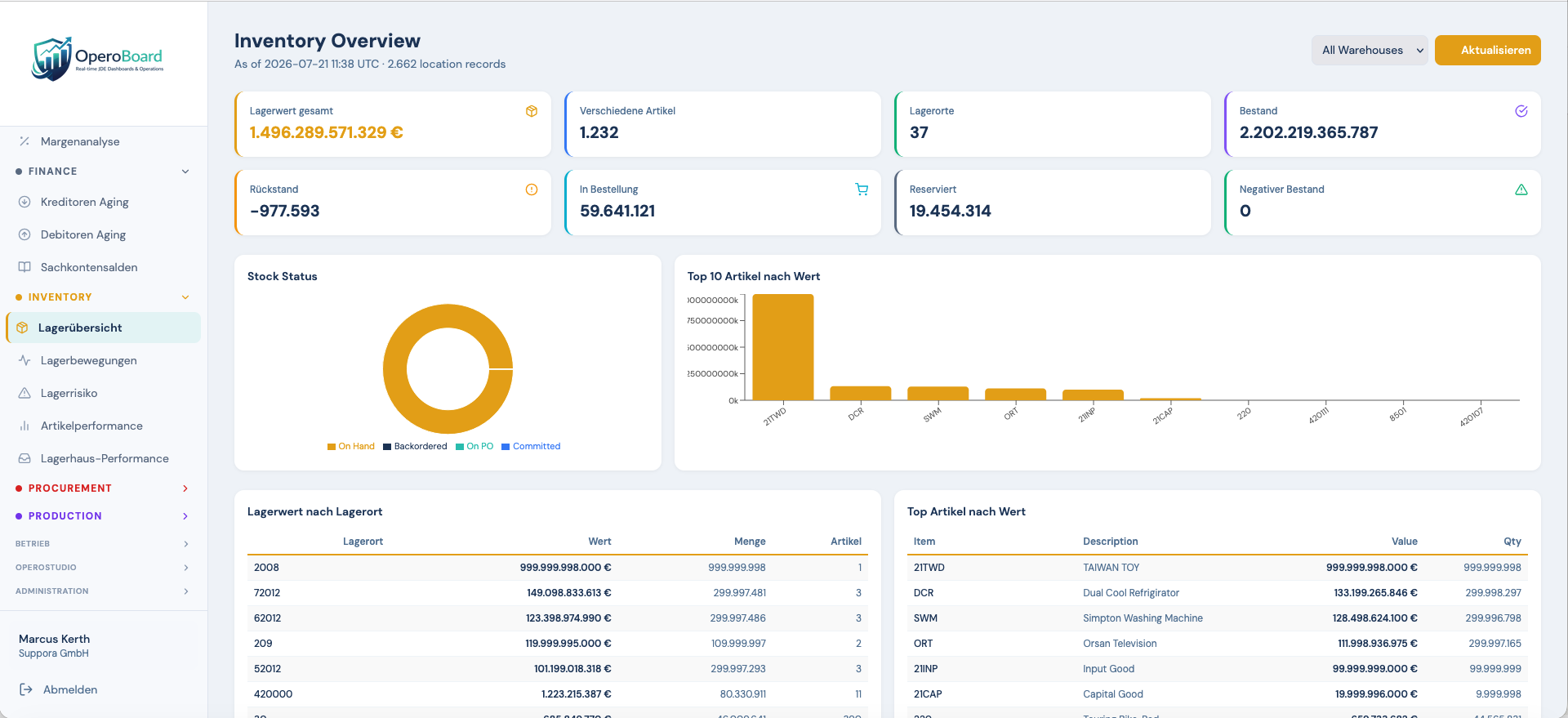Viewport: 1568px width, 718px height.
Task: Toggle the On Hand legend swatch
Action: click(332, 447)
